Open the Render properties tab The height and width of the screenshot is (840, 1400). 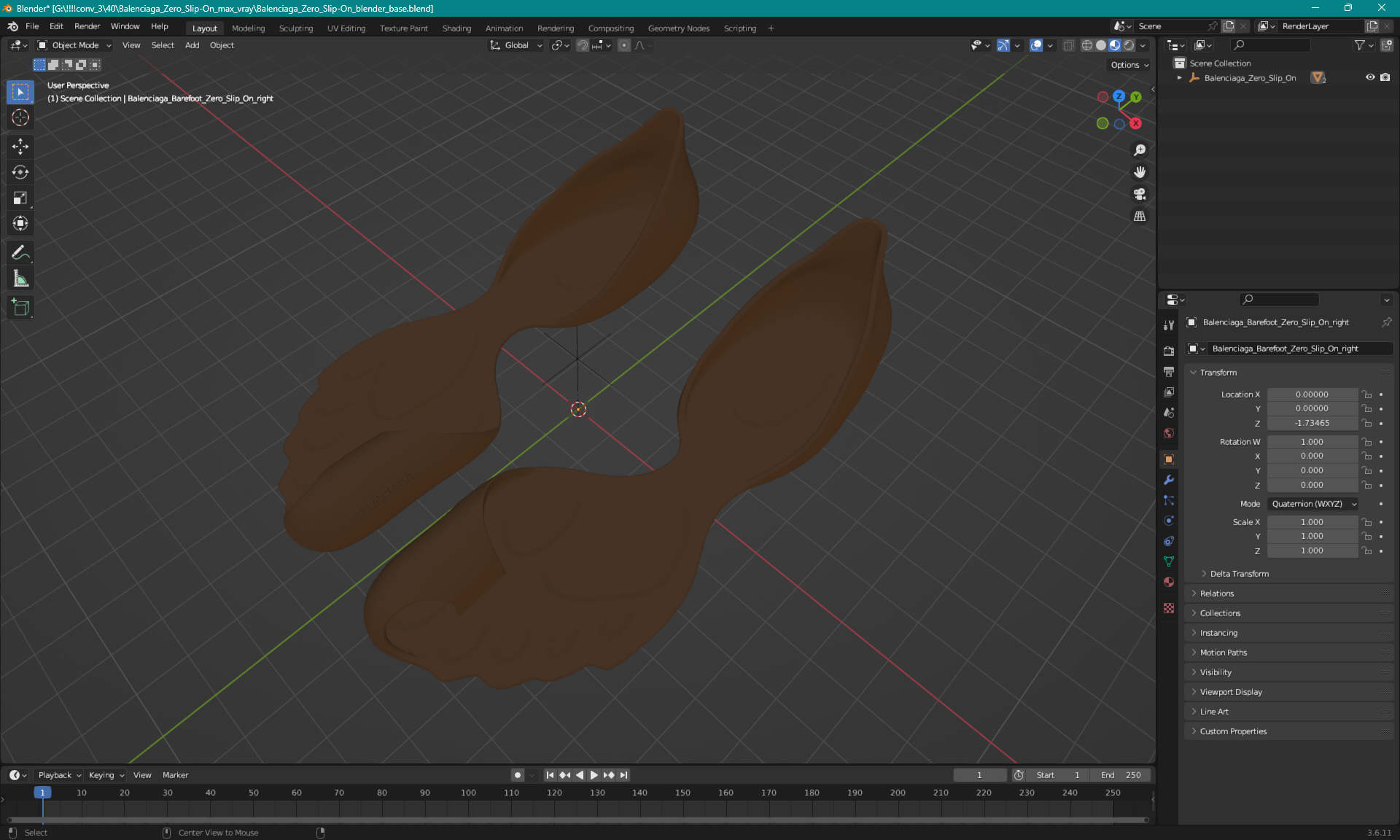tap(1169, 351)
